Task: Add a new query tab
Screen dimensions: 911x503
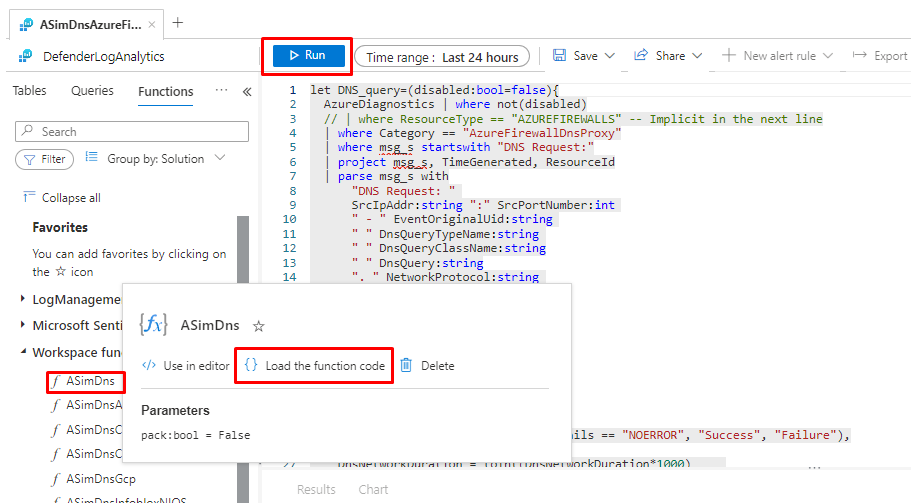Action: pyautogui.click(x=178, y=22)
